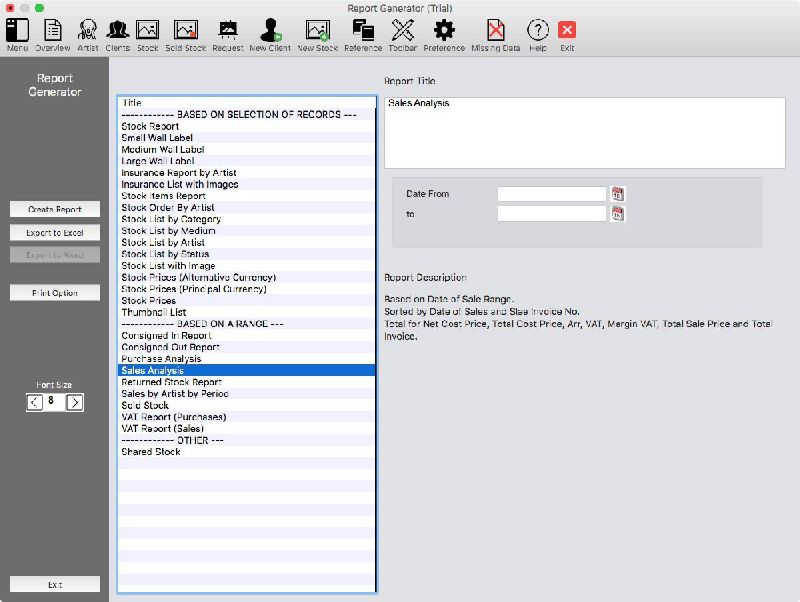Open the Sold Stock toolbar icon
The height and width of the screenshot is (602, 800).
(186, 35)
